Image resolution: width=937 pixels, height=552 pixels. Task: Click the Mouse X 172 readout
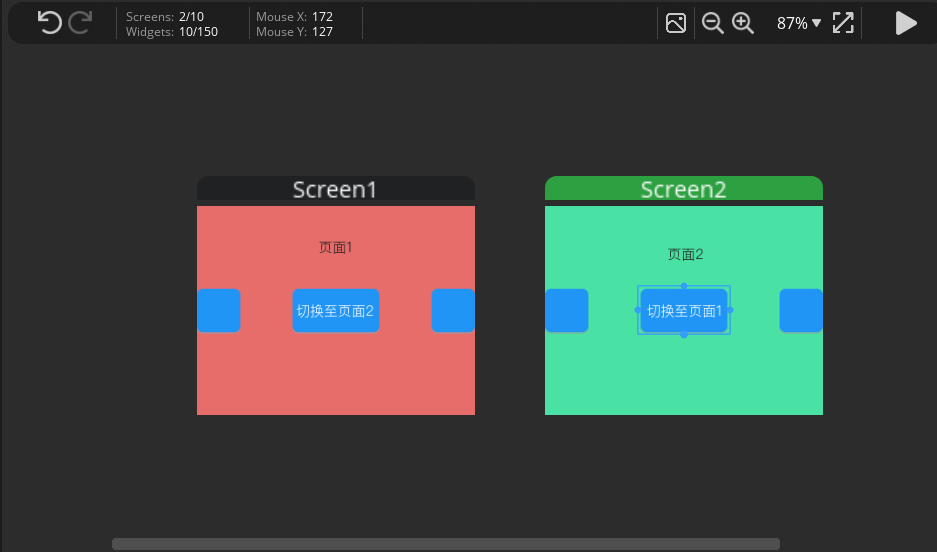pyautogui.click(x=295, y=17)
